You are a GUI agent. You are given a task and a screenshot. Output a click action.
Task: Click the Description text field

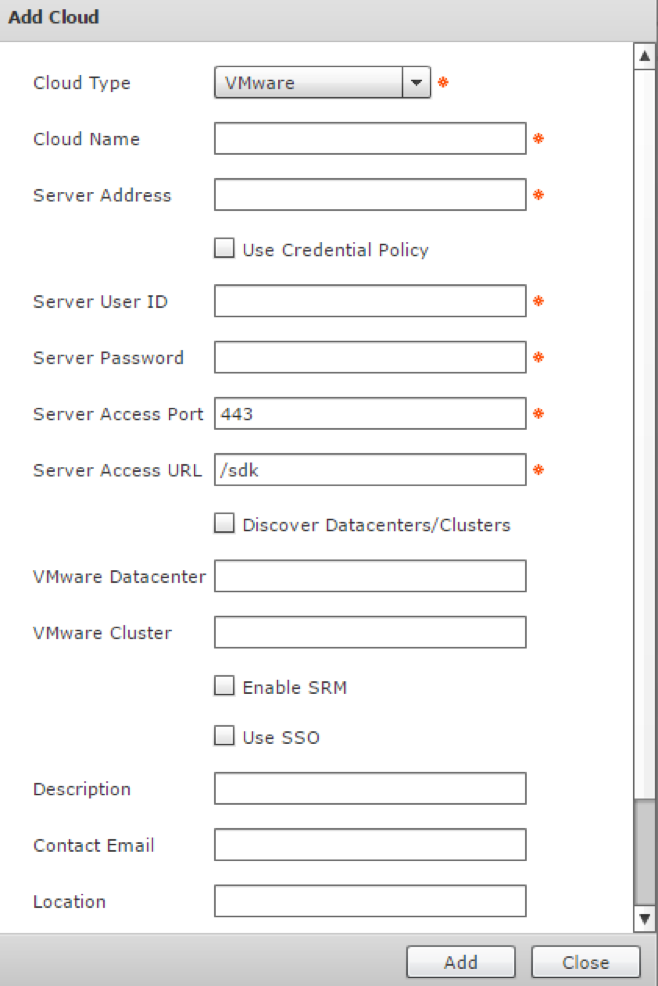coord(369,789)
